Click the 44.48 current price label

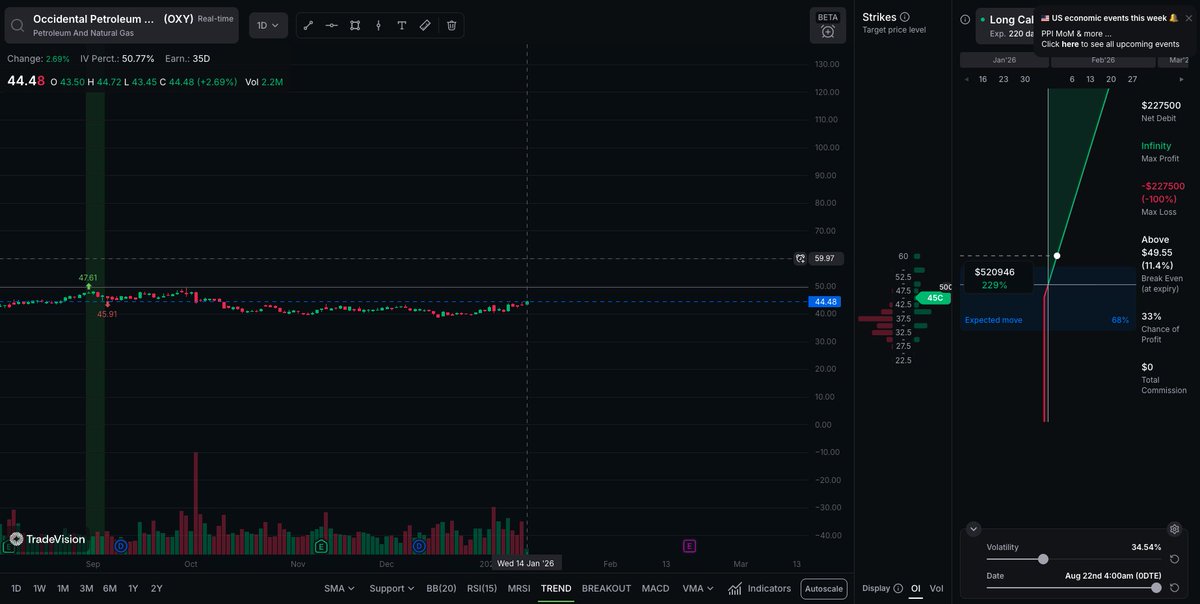825,301
